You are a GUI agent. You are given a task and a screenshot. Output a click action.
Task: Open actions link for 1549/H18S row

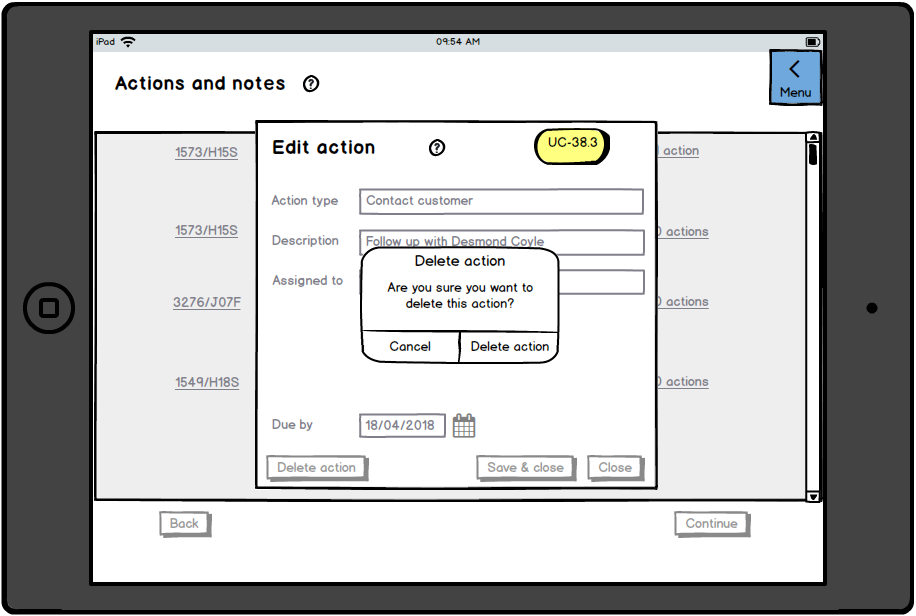[683, 382]
